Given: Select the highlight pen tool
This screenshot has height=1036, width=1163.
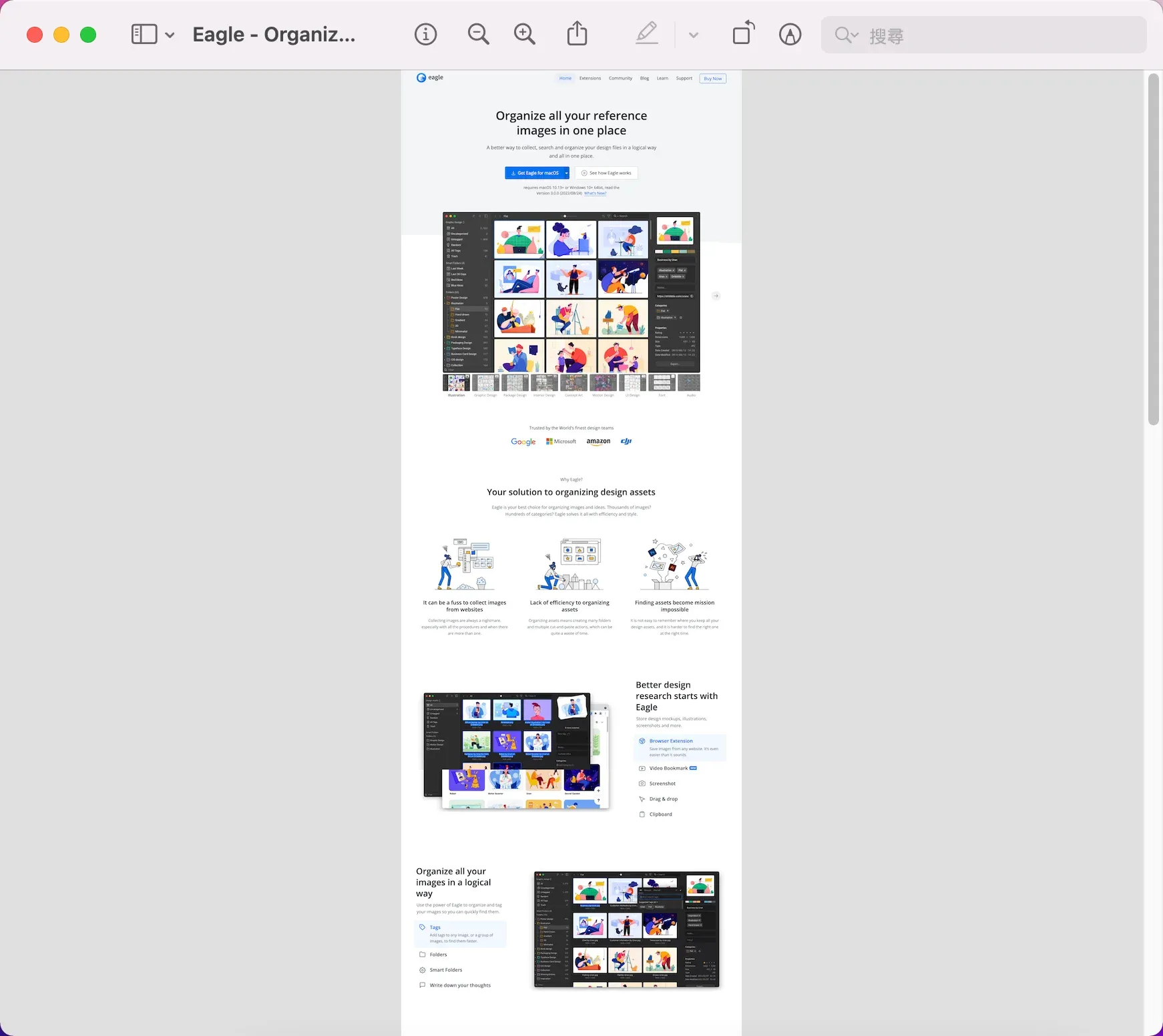Looking at the screenshot, I should click(x=647, y=33).
